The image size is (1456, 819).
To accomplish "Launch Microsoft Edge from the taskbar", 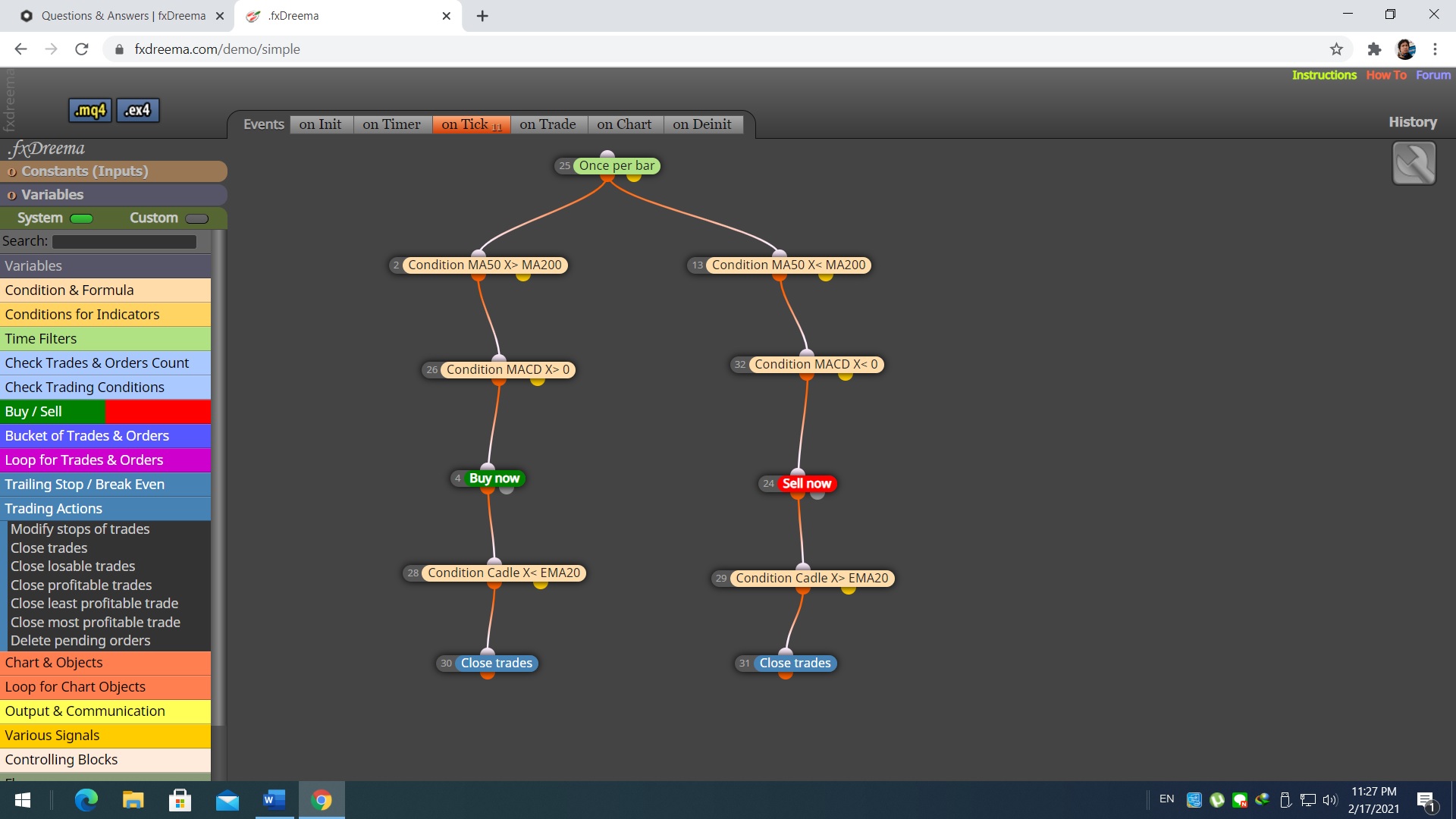I will pos(86,800).
